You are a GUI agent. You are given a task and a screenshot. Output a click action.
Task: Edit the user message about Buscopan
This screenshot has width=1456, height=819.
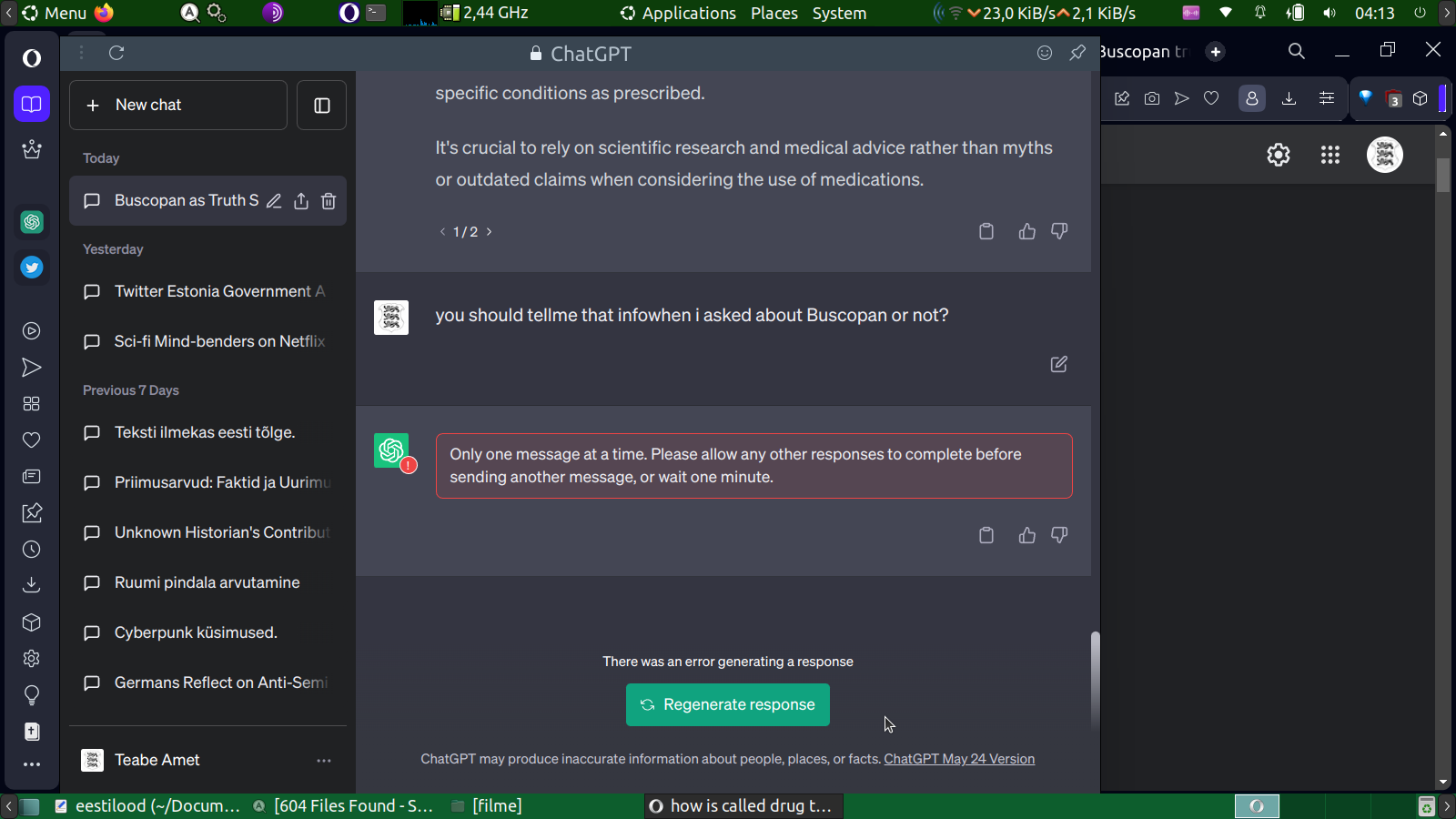click(1059, 364)
